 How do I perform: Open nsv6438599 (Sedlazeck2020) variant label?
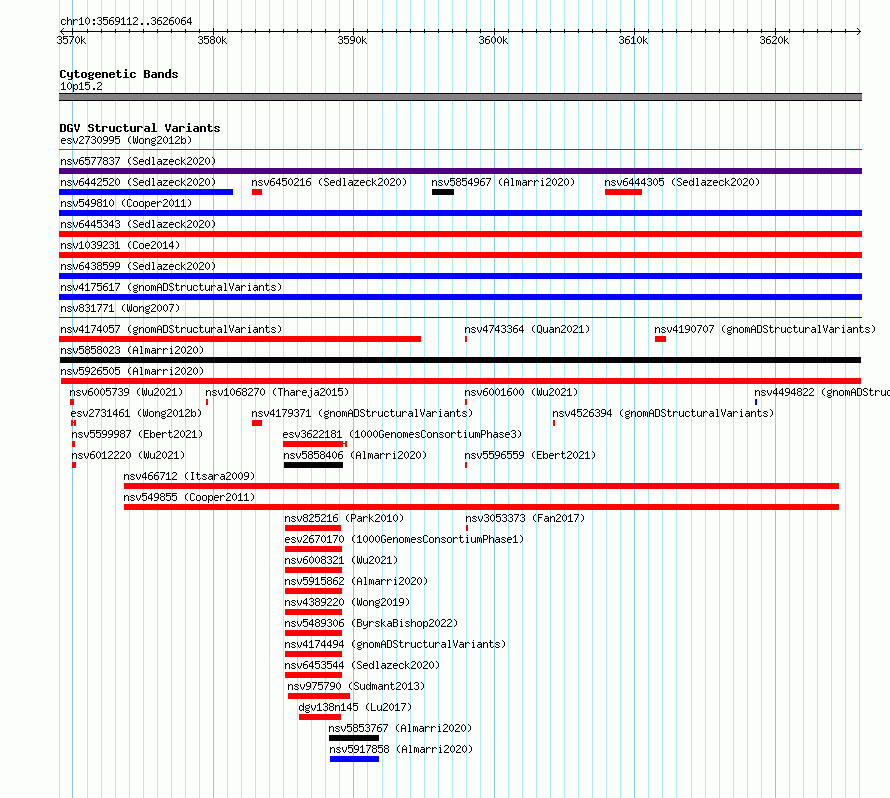pos(138,266)
